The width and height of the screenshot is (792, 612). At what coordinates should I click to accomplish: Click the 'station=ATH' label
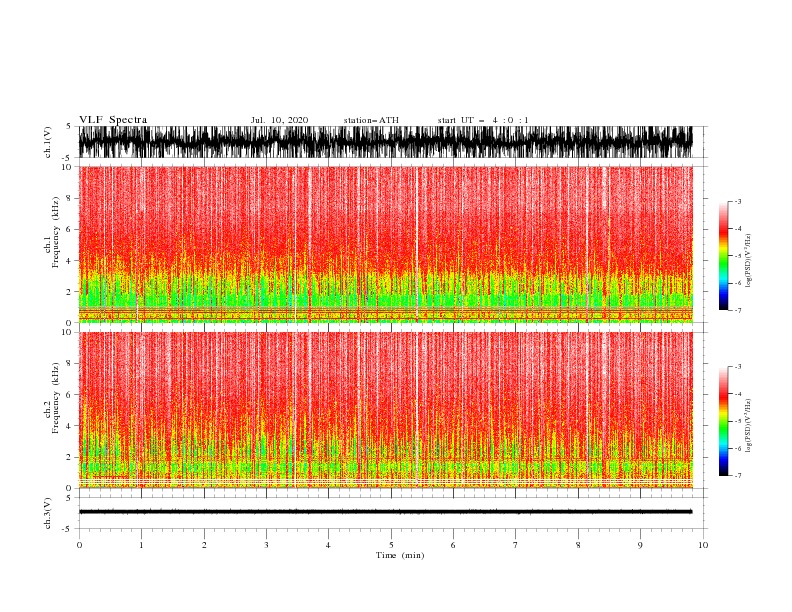click(x=371, y=120)
